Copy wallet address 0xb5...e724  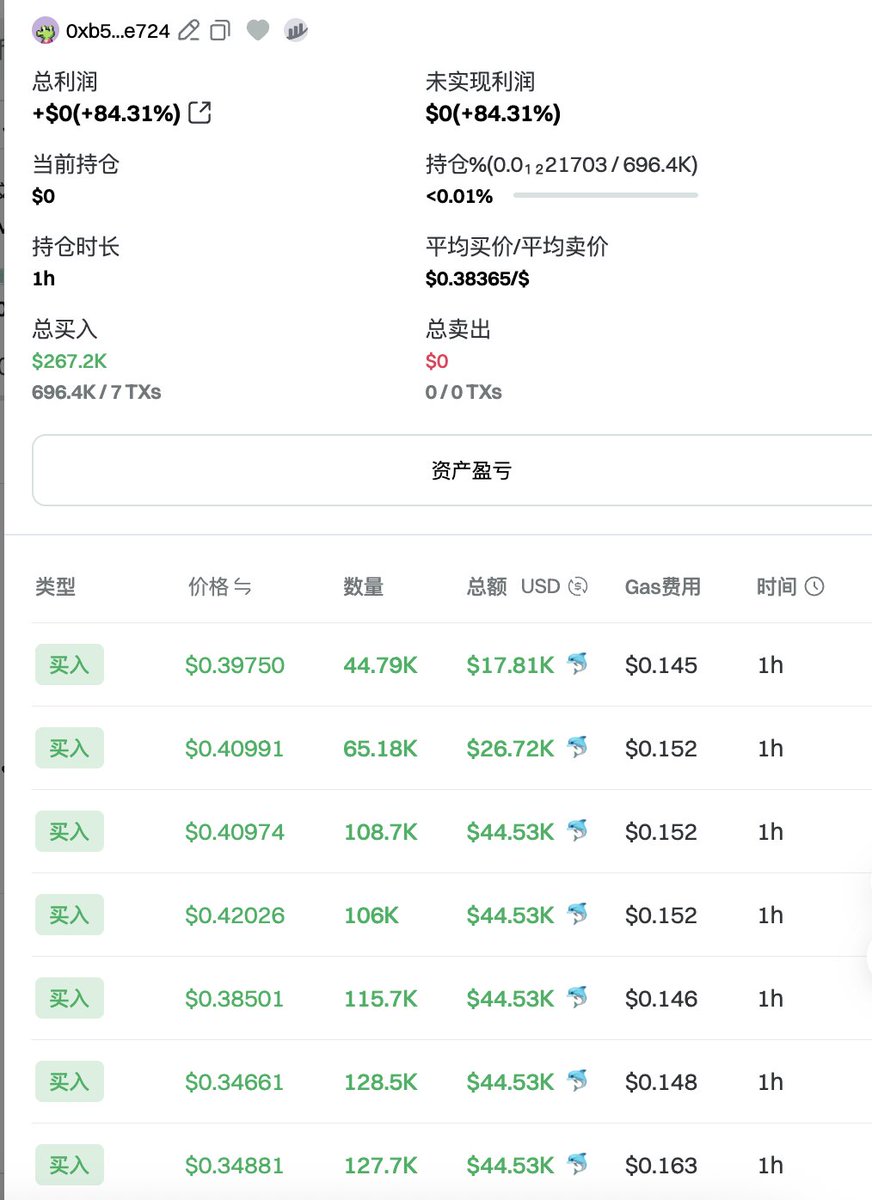coord(221,30)
